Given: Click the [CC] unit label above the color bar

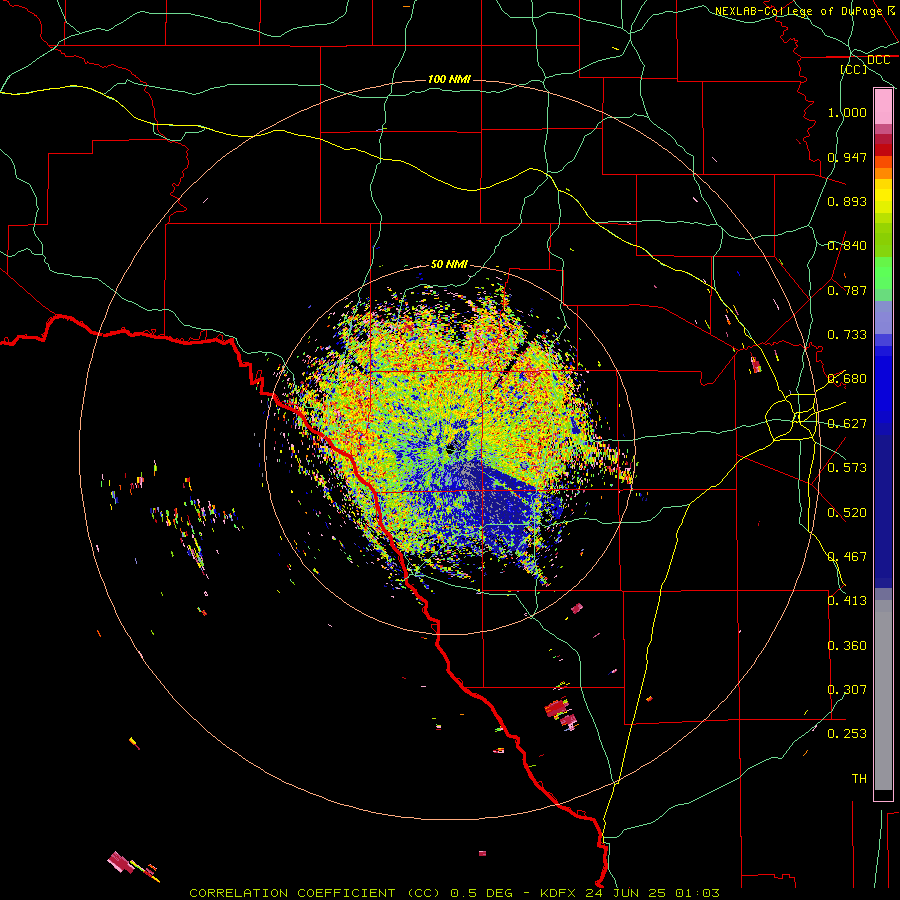Looking at the screenshot, I should coord(854,69).
